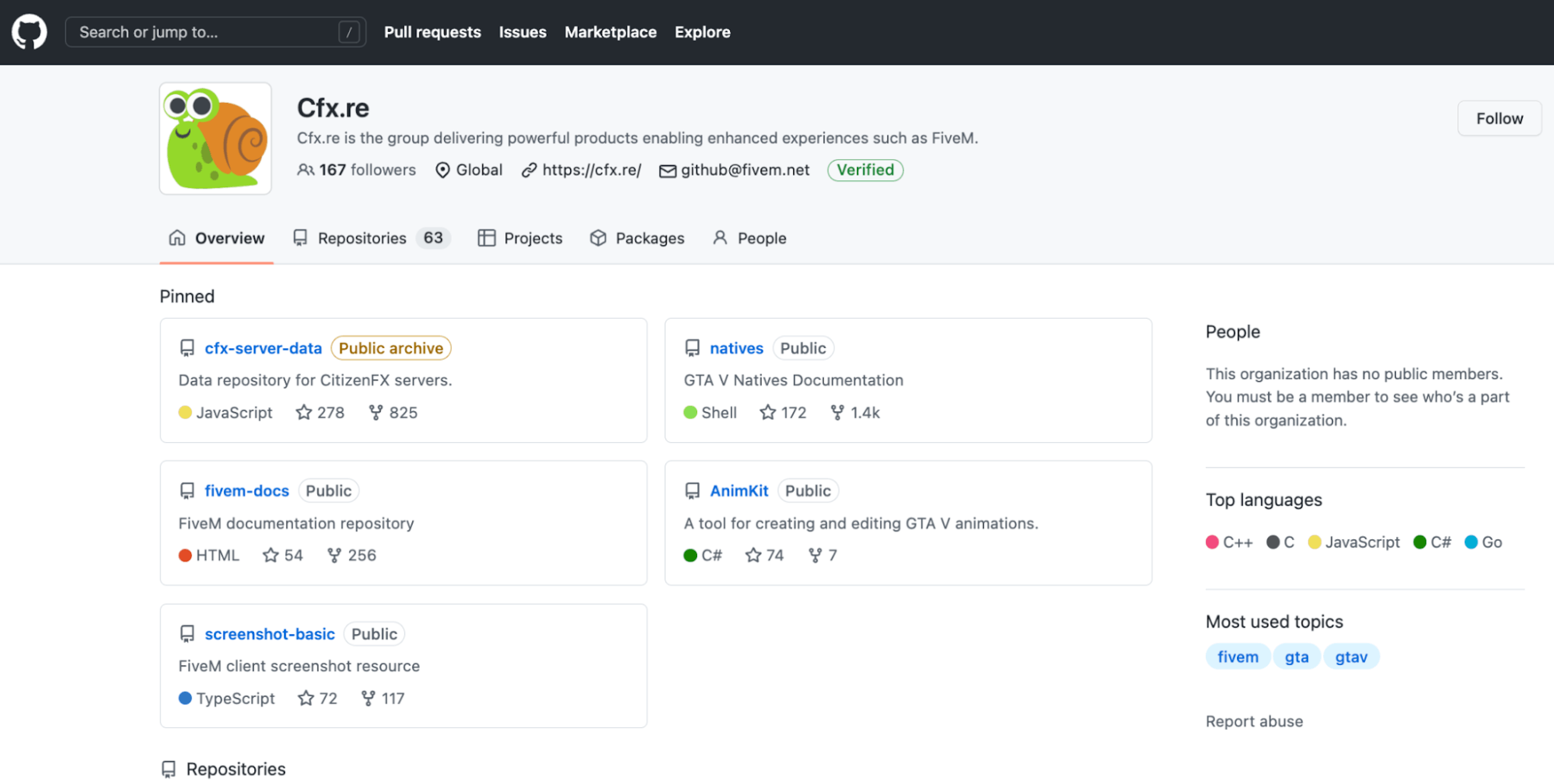The image size is (1554, 784).
Task: Click the fork icon for AnimKit
Action: point(815,555)
